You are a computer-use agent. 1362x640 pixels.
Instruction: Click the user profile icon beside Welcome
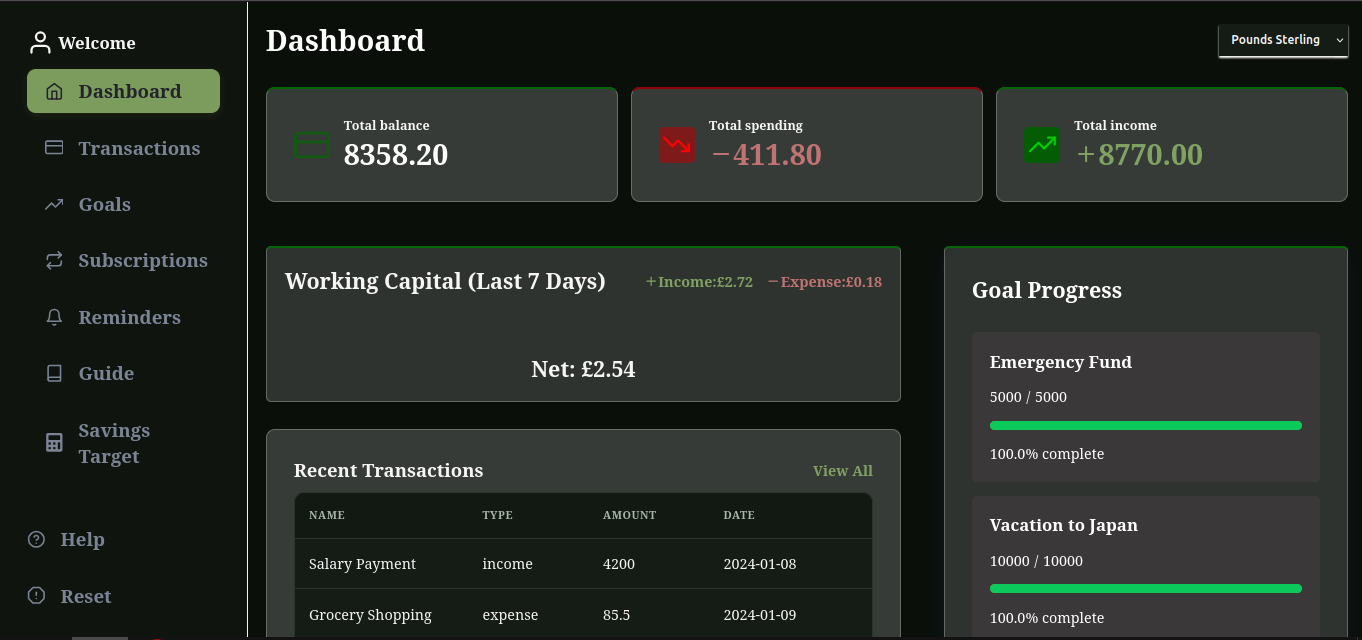pyautogui.click(x=40, y=43)
